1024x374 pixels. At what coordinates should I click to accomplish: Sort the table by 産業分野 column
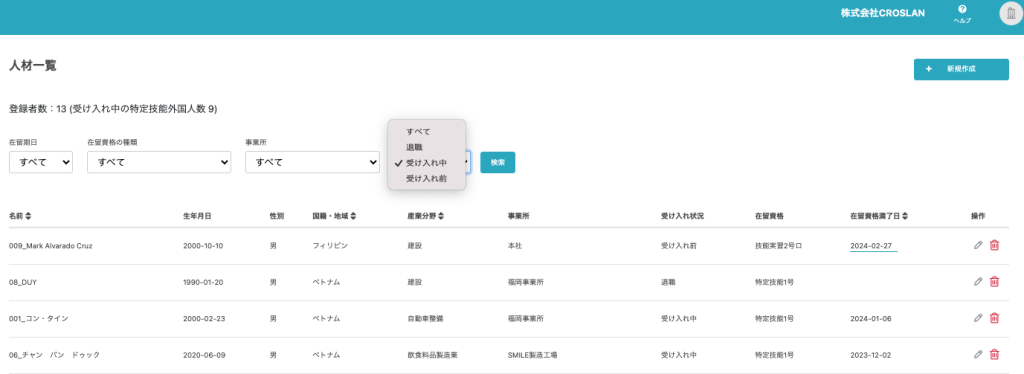click(441, 215)
